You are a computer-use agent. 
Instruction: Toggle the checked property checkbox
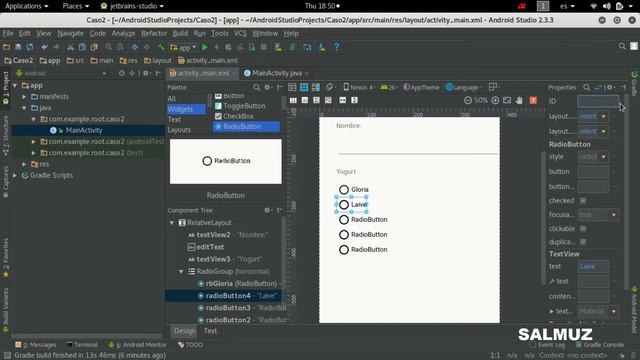coord(583,200)
